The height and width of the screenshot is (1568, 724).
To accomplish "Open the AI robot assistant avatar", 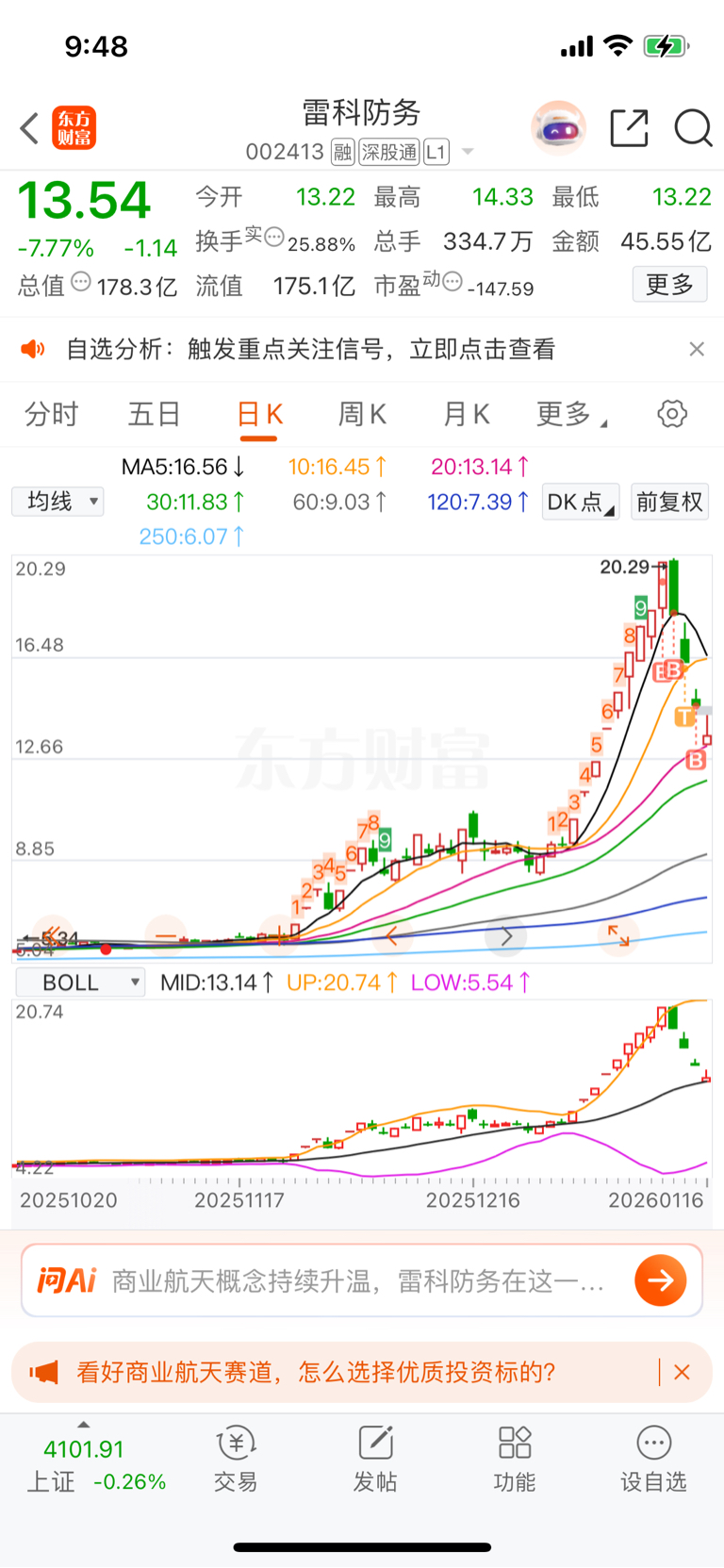I will [x=558, y=127].
